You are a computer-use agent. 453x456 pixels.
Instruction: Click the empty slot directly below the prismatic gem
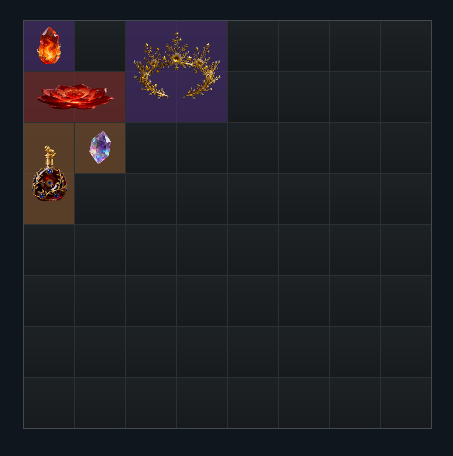point(100,199)
